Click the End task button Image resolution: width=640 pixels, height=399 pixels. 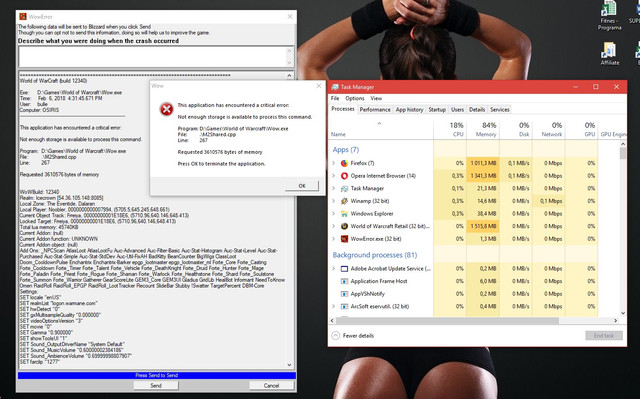click(x=604, y=335)
